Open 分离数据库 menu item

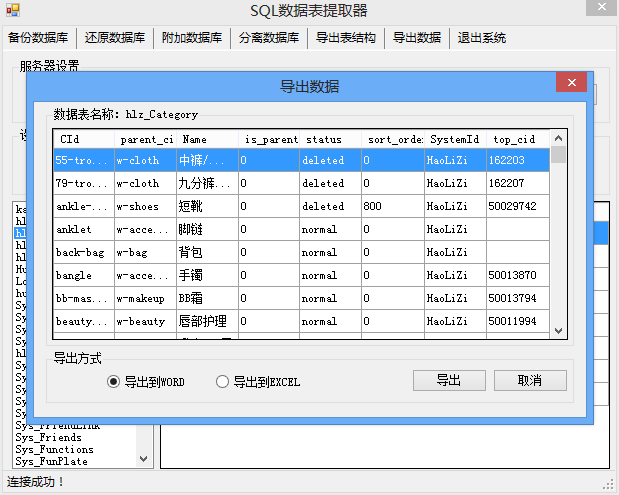pos(269,38)
